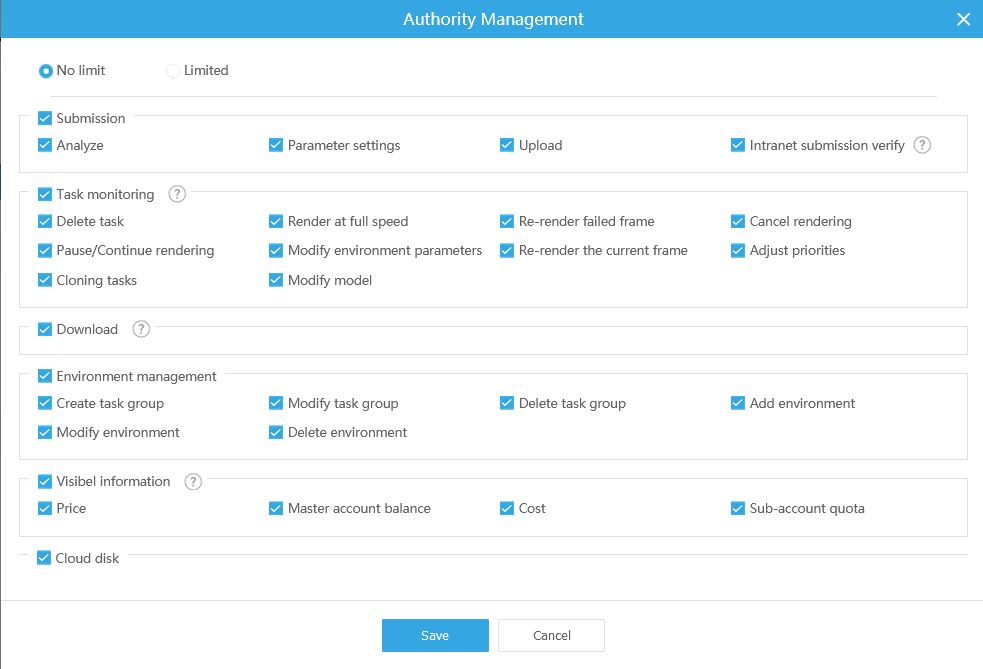The image size is (983, 669).
Task: Disable Render at full speed permission
Action: point(276,221)
